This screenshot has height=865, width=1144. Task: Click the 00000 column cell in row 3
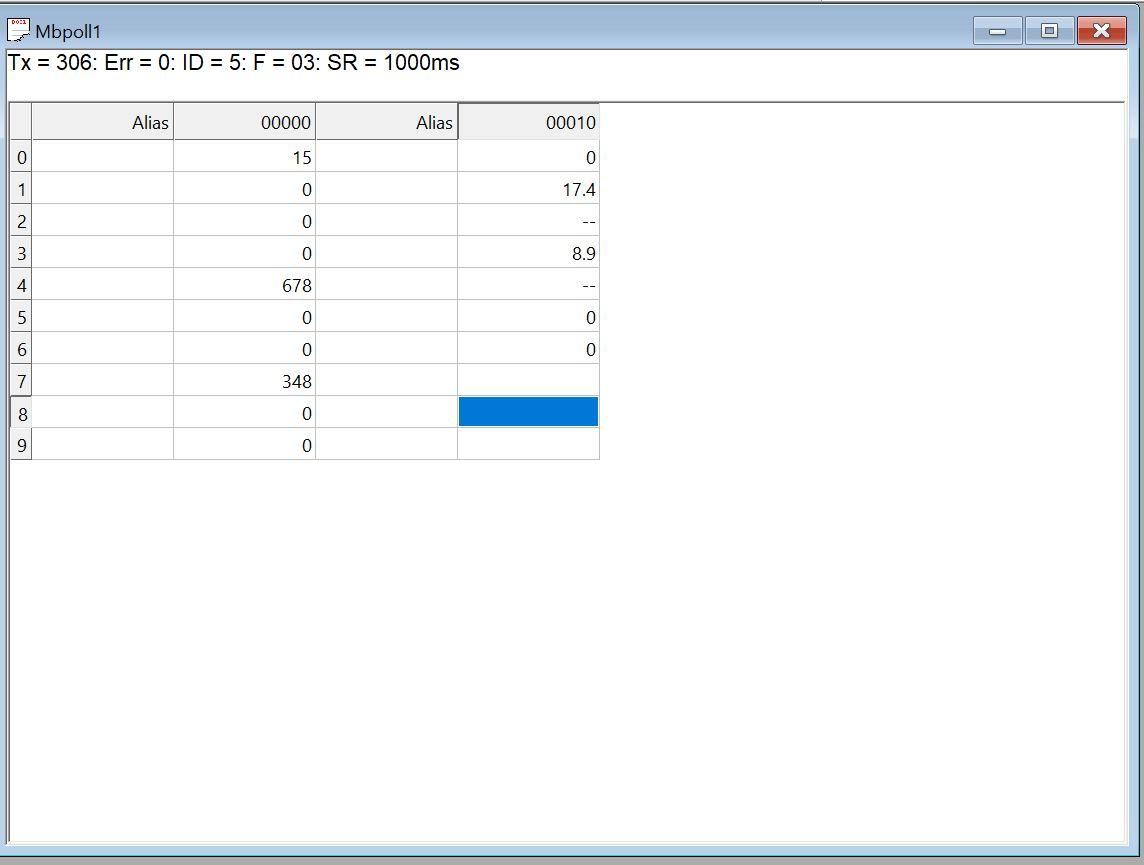(244, 253)
